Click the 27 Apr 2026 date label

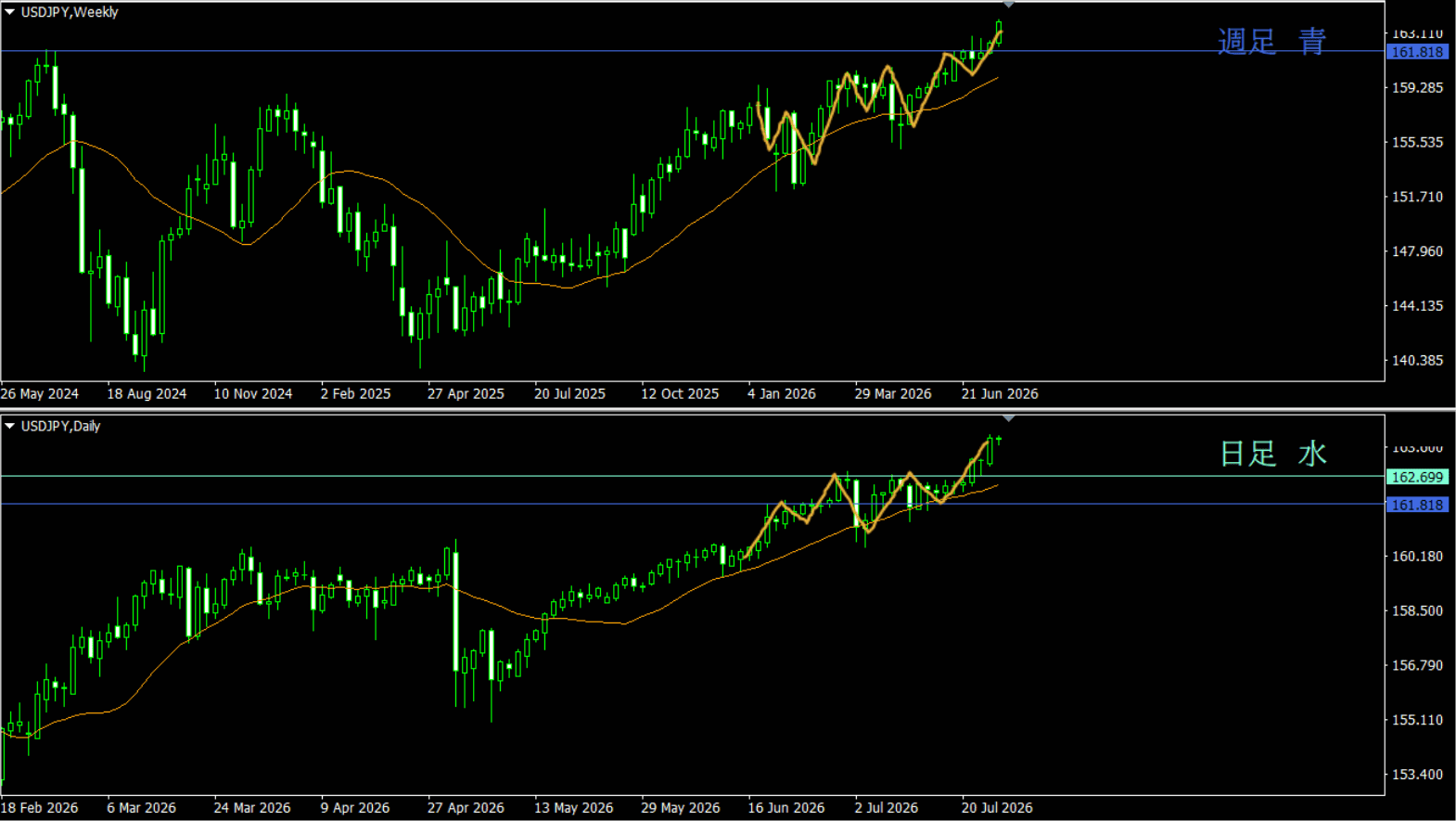466,807
